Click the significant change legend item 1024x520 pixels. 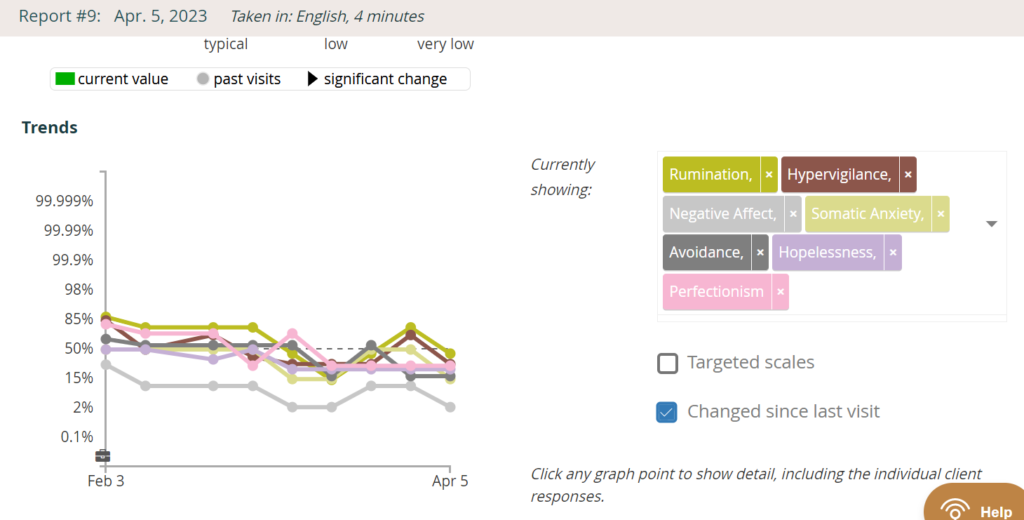377,79
